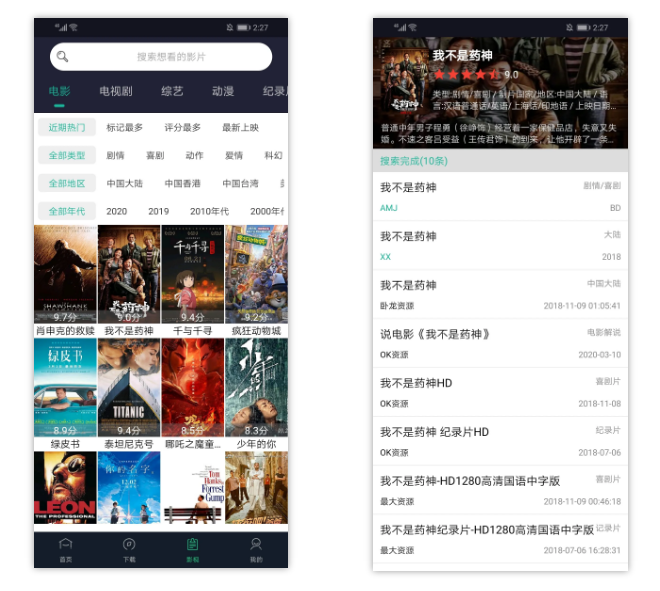Select the 全部年代 year filter
The image size is (660, 591).
point(67,211)
